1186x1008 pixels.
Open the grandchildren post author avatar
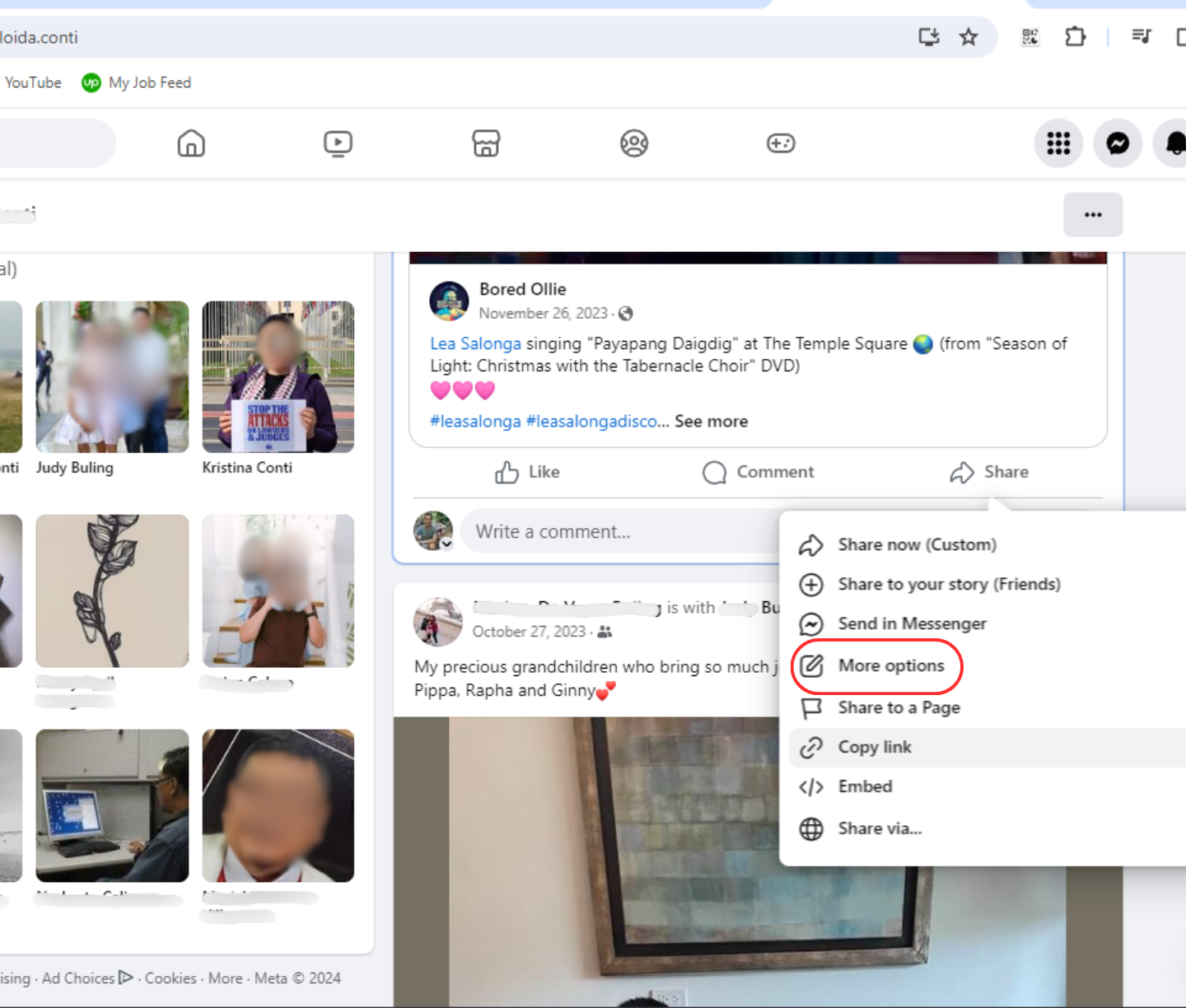(437, 622)
